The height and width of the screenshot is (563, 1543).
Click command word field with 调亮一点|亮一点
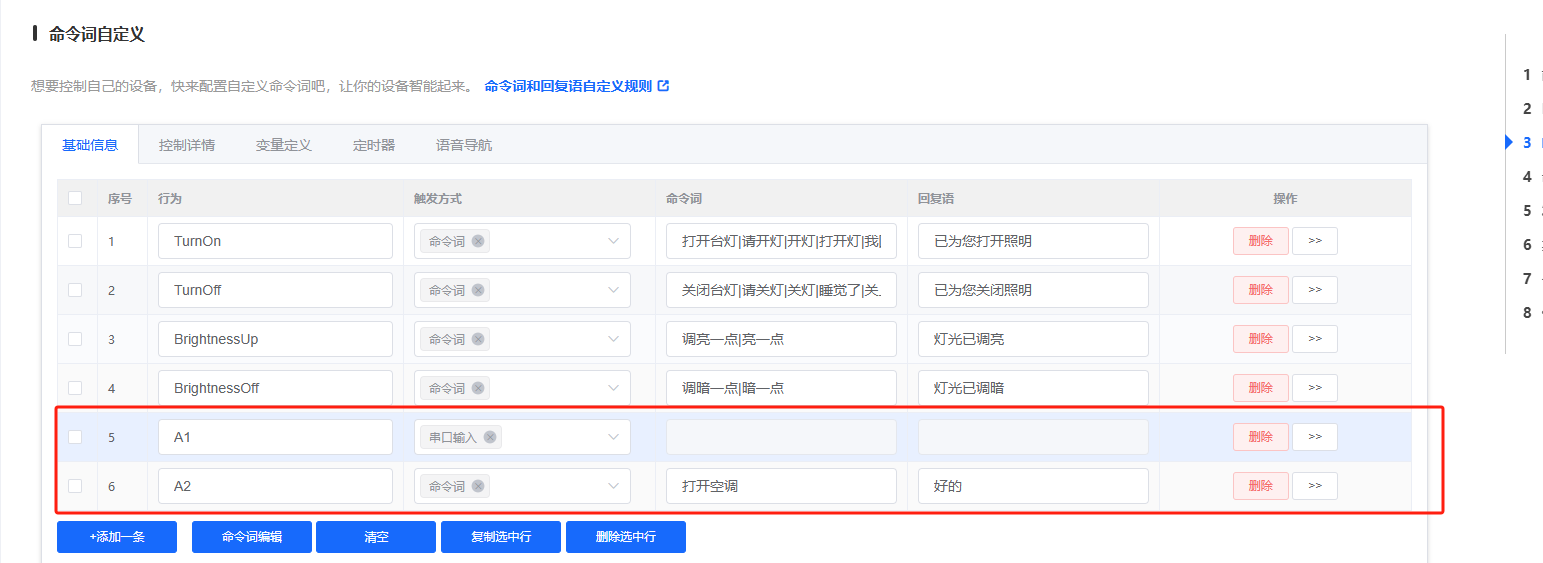781,339
